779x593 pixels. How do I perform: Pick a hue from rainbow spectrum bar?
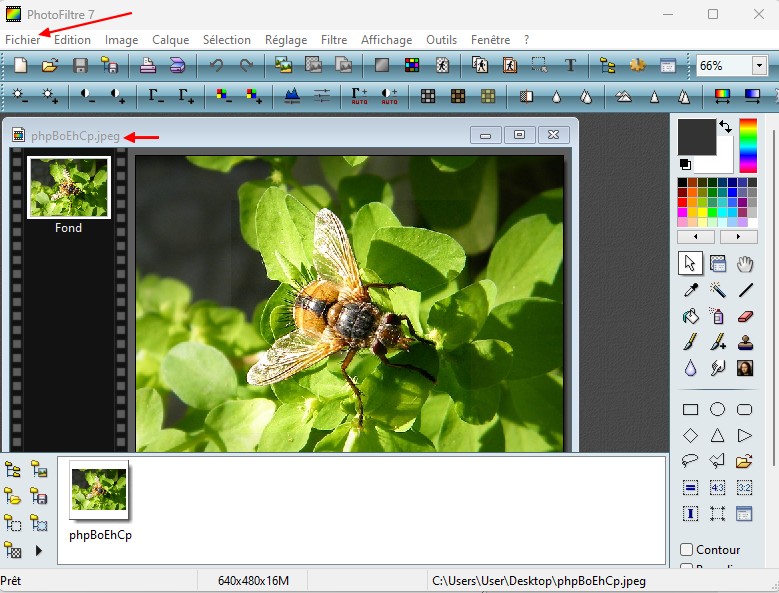(x=748, y=146)
